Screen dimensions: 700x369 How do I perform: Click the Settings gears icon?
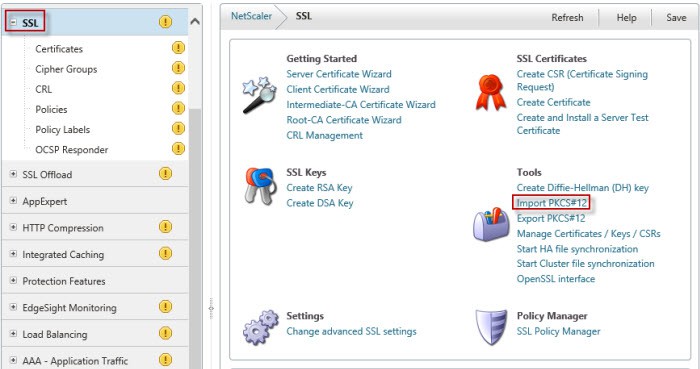[x=260, y=327]
